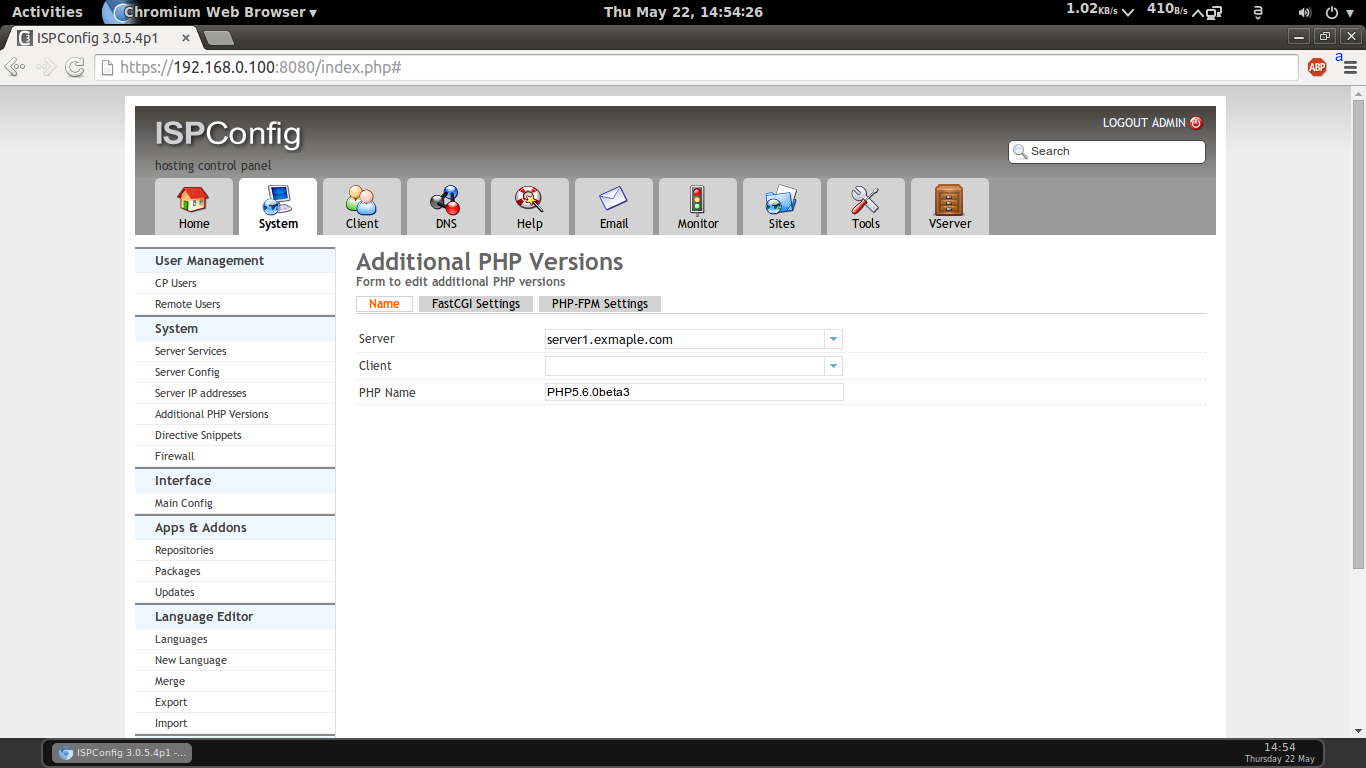Close the ISPConfig browser tab

(185, 38)
